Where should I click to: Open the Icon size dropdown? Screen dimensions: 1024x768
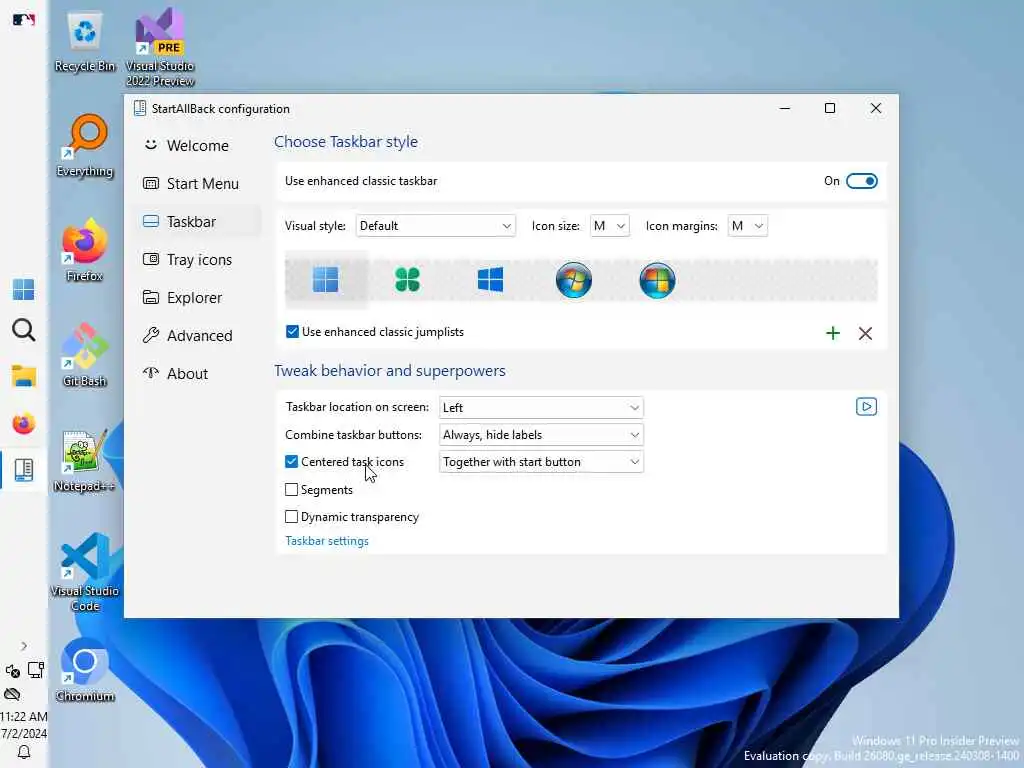(609, 226)
